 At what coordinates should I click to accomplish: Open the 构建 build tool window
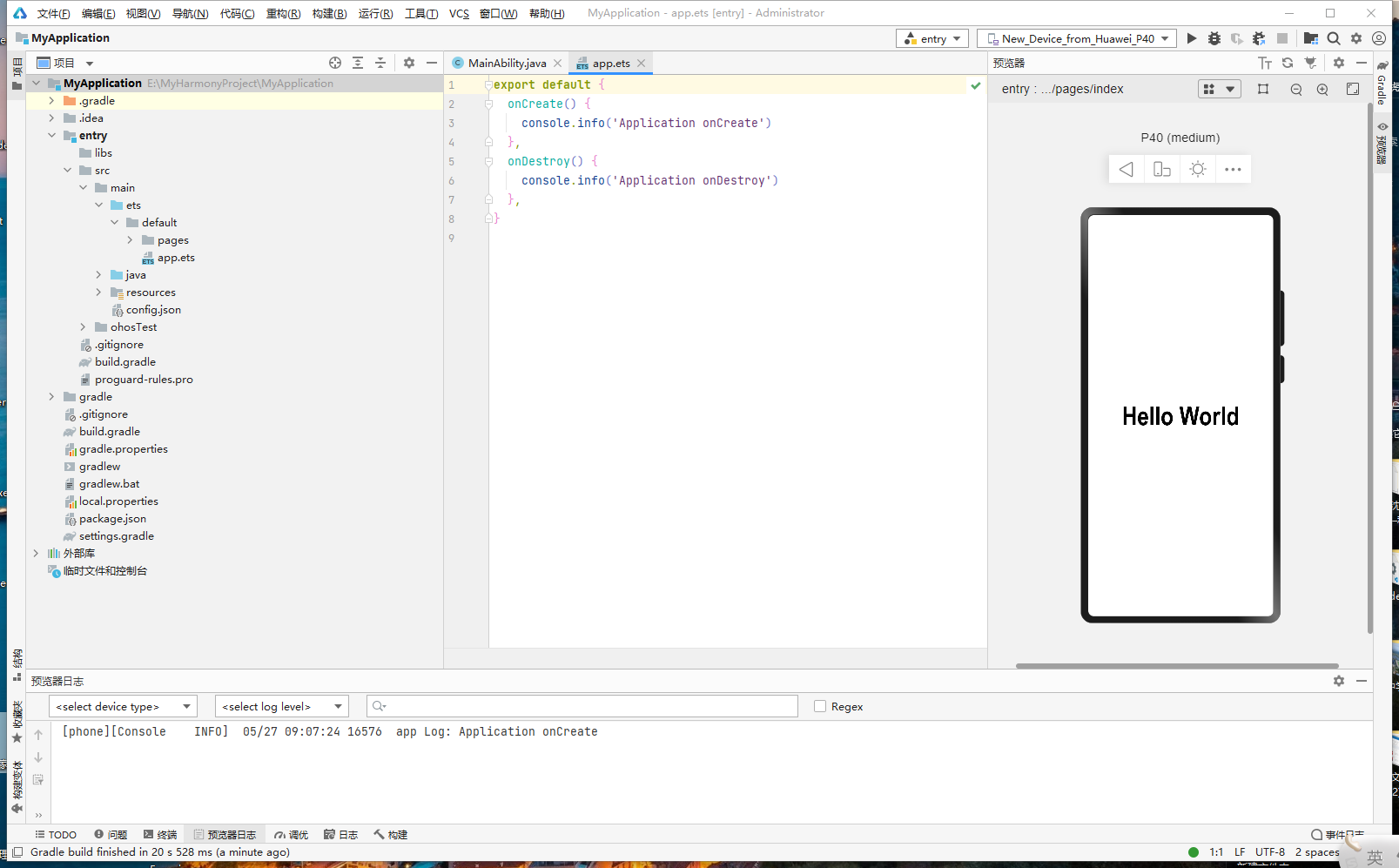pos(391,834)
